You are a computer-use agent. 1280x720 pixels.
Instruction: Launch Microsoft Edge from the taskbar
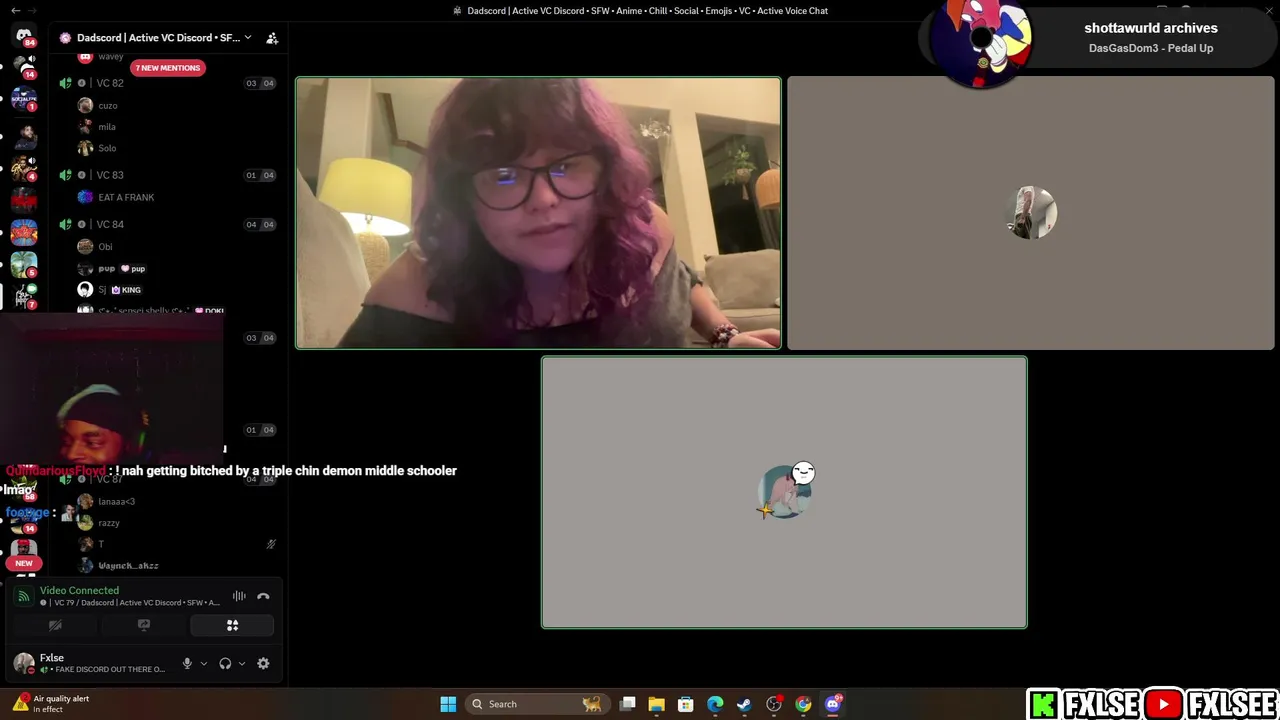715,704
